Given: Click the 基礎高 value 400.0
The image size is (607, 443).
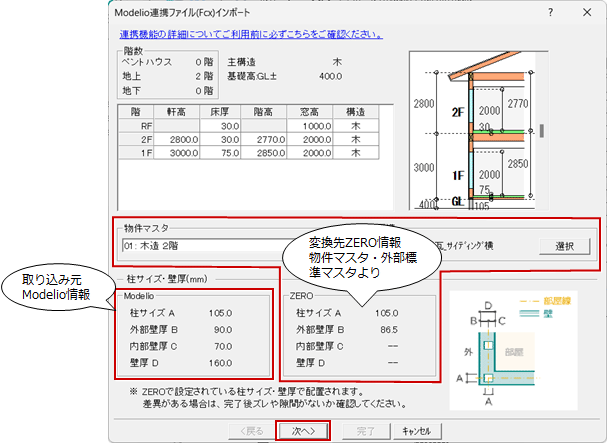Looking at the screenshot, I should (x=331, y=76).
